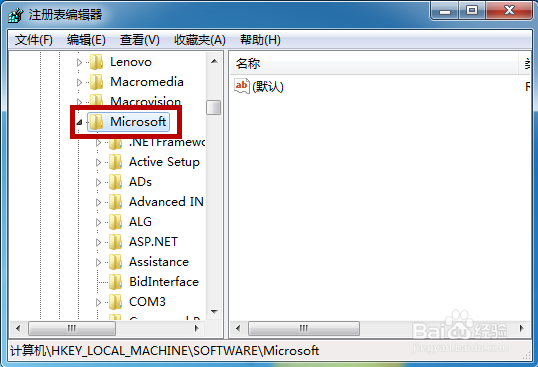Screen dimensions: 538x367
Task: Expand the .NETFramework key
Action: pos(98,142)
